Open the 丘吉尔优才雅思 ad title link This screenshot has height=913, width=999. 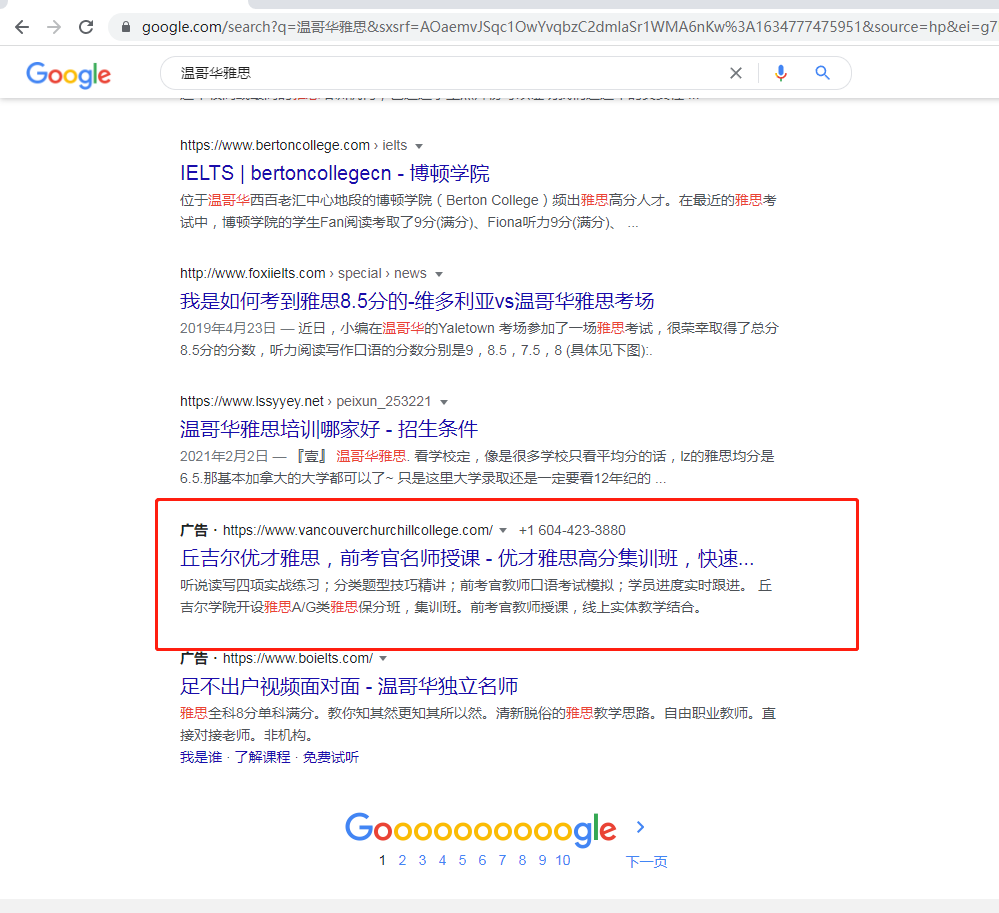pyautogui.click(x=466, y=558)
